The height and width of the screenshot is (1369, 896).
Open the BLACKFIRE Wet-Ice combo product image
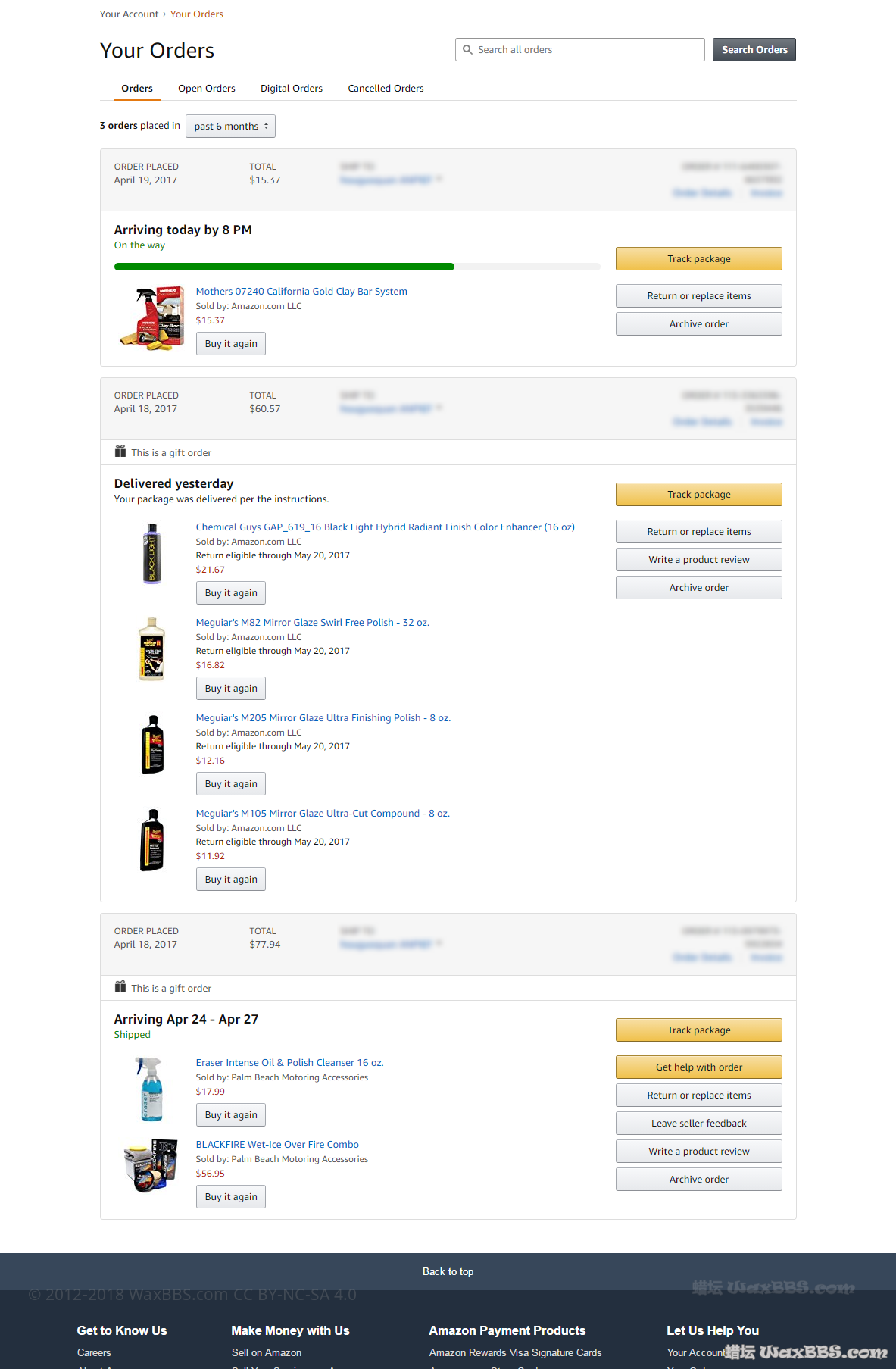[x=151, y=1165]
